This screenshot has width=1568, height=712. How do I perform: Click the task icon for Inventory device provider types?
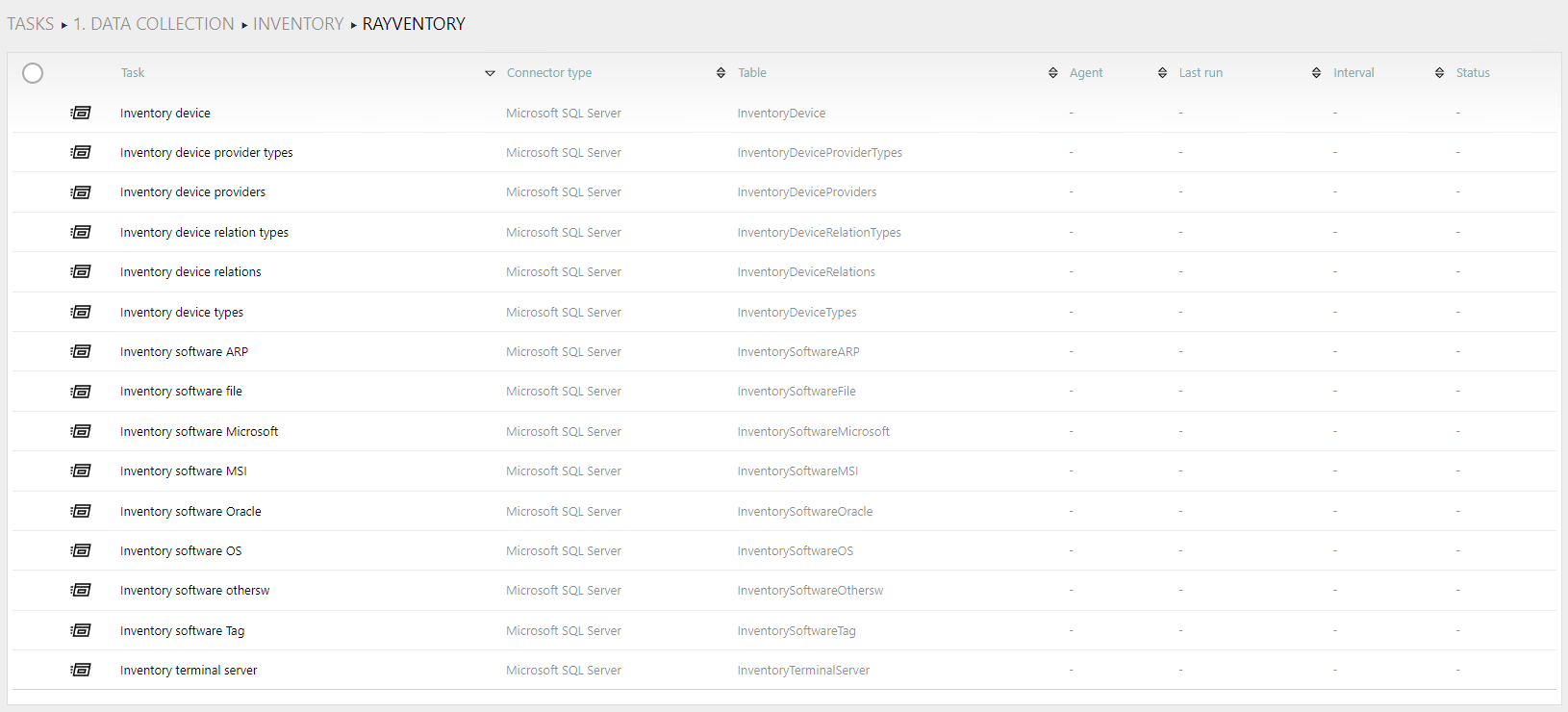[x=81, y=152]
